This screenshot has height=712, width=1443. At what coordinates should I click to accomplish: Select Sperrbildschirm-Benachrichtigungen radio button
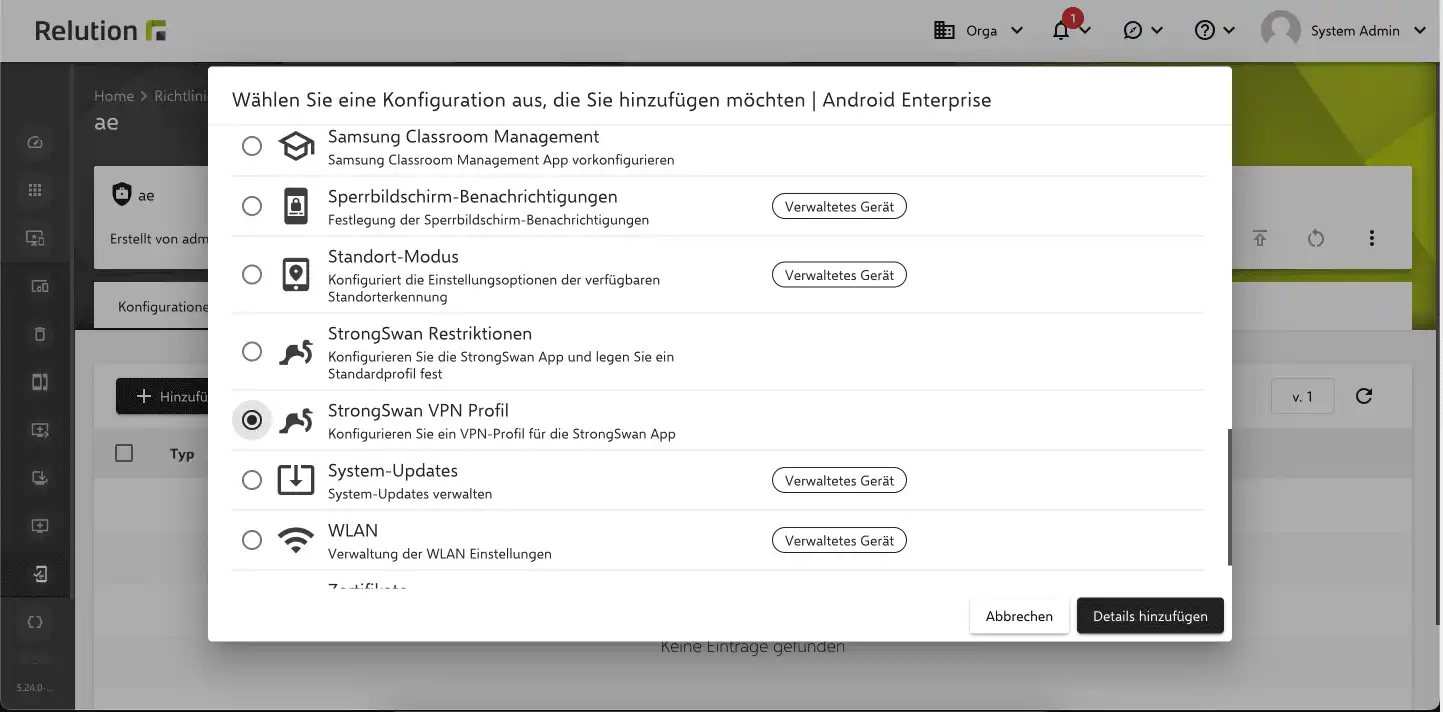point(252,207)
